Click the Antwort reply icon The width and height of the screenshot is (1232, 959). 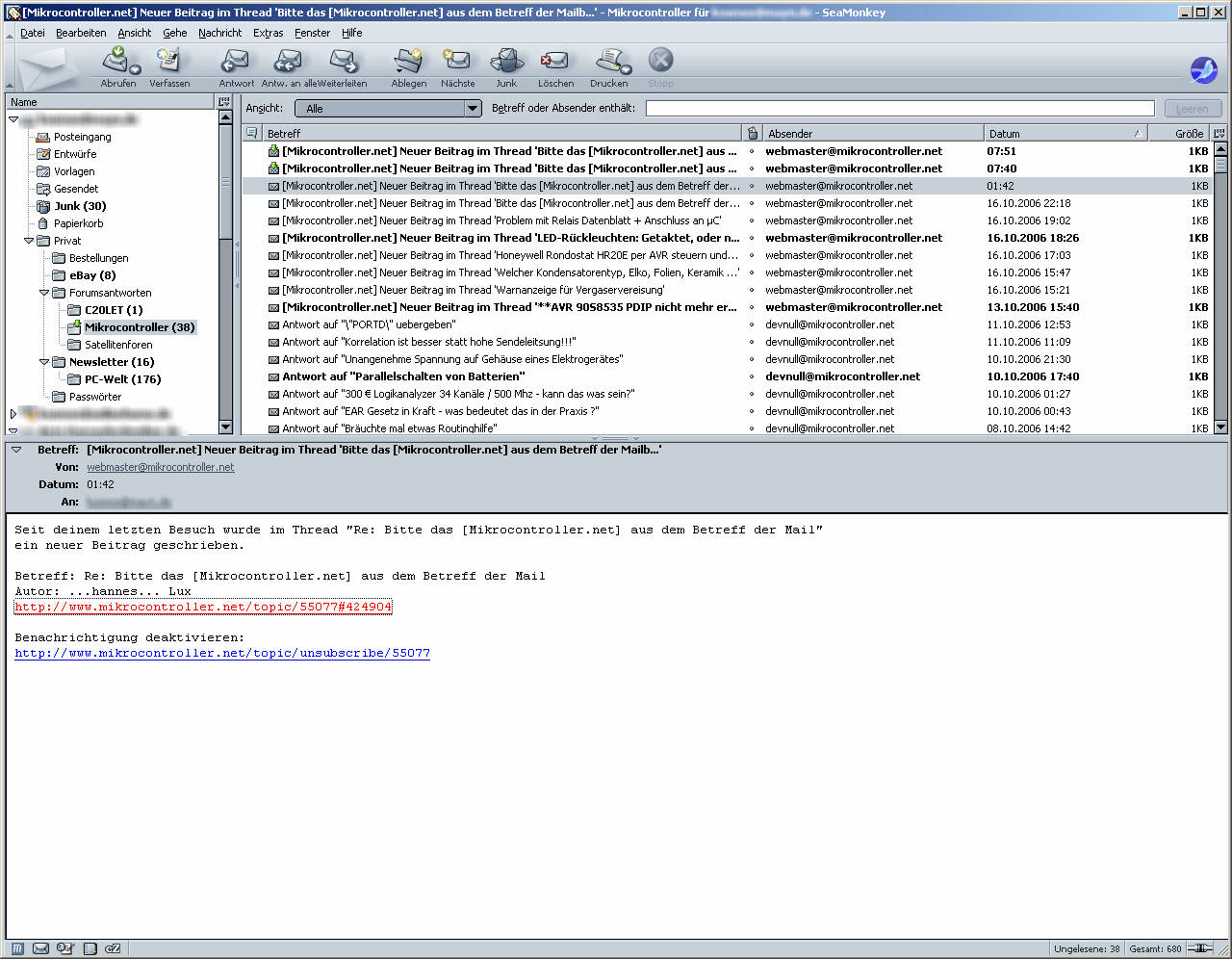point(235,61)
